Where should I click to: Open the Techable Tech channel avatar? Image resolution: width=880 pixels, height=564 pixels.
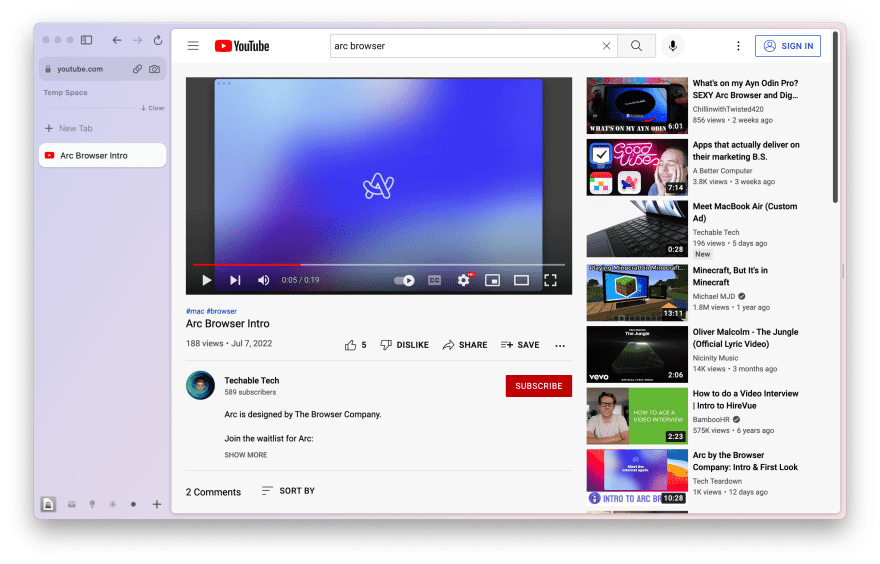tap(200, 386)
